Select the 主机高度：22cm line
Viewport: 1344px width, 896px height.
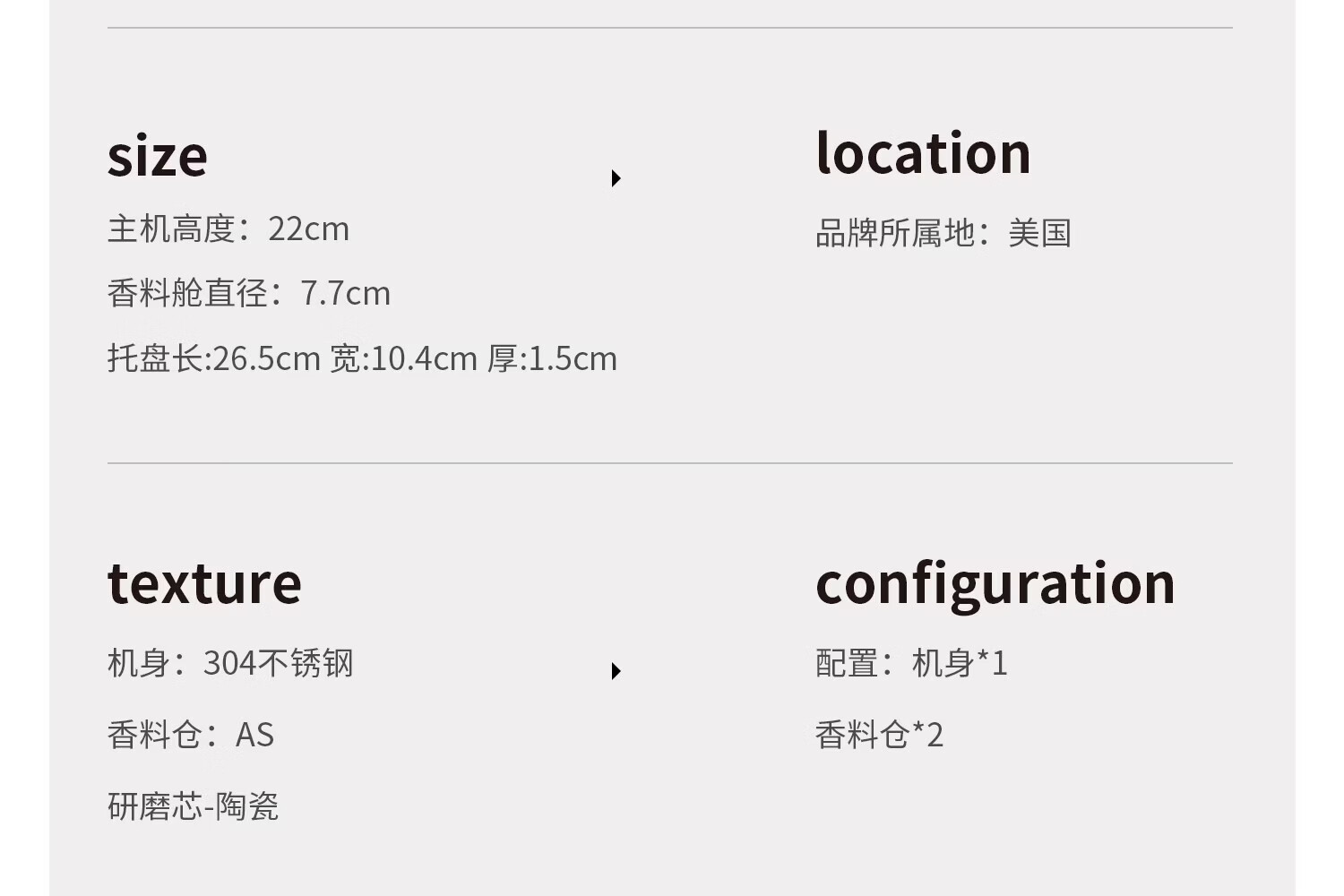coord(228,229)
